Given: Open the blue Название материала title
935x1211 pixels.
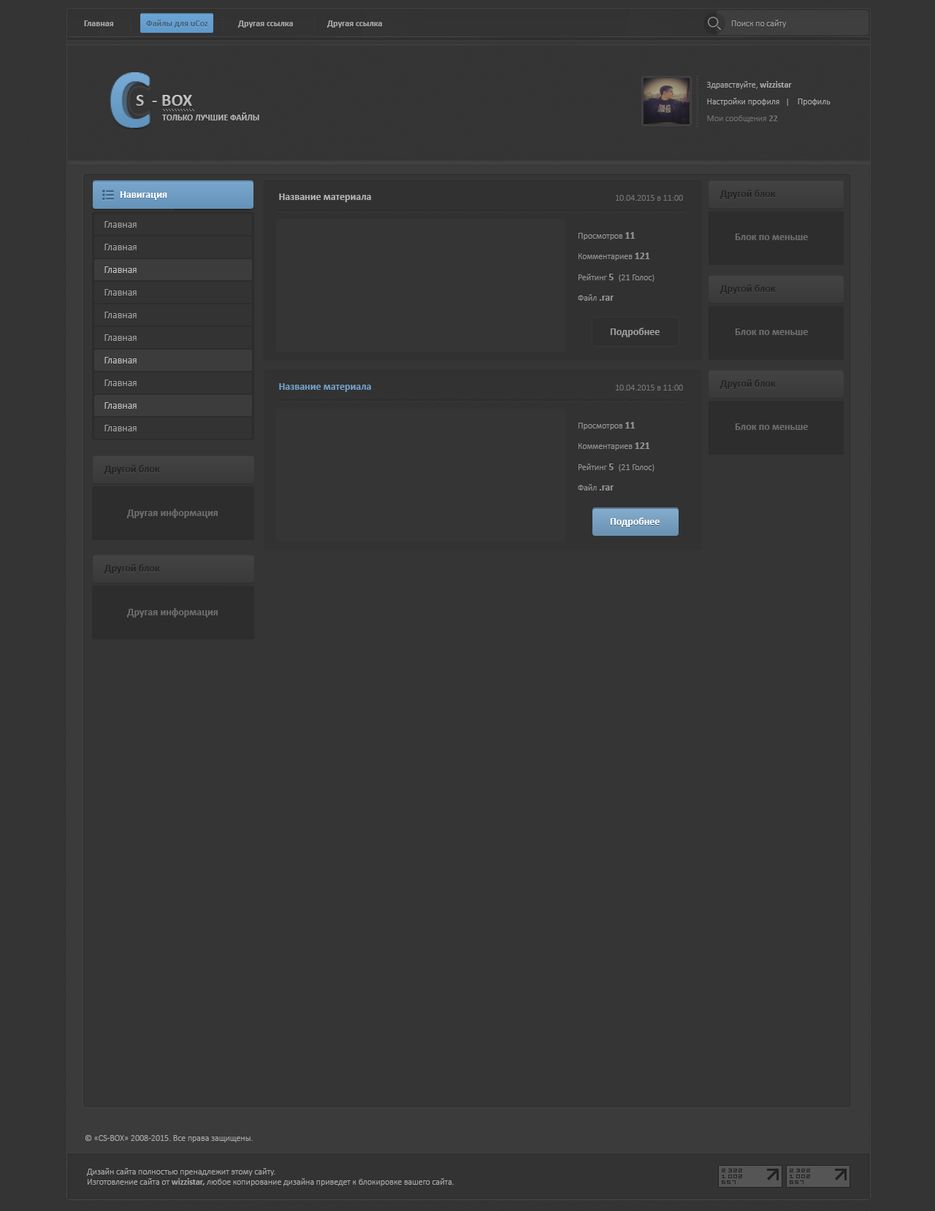Looking at the screenshot, I should (x=324, y=387).
